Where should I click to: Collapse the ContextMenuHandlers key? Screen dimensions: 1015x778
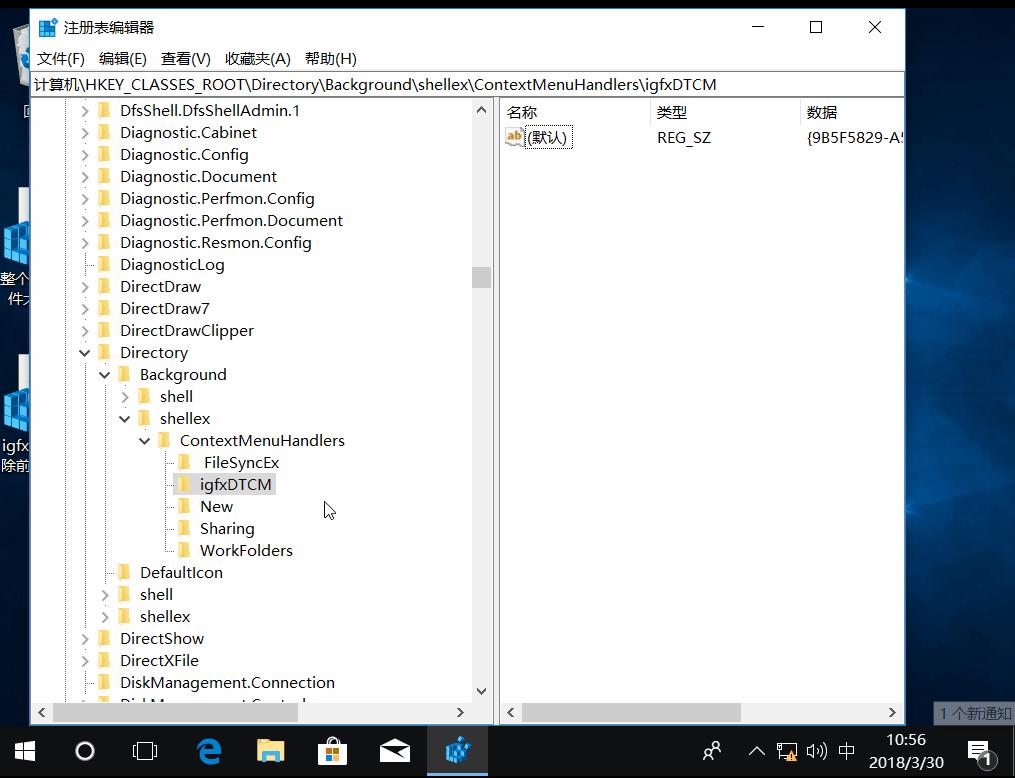144,440
